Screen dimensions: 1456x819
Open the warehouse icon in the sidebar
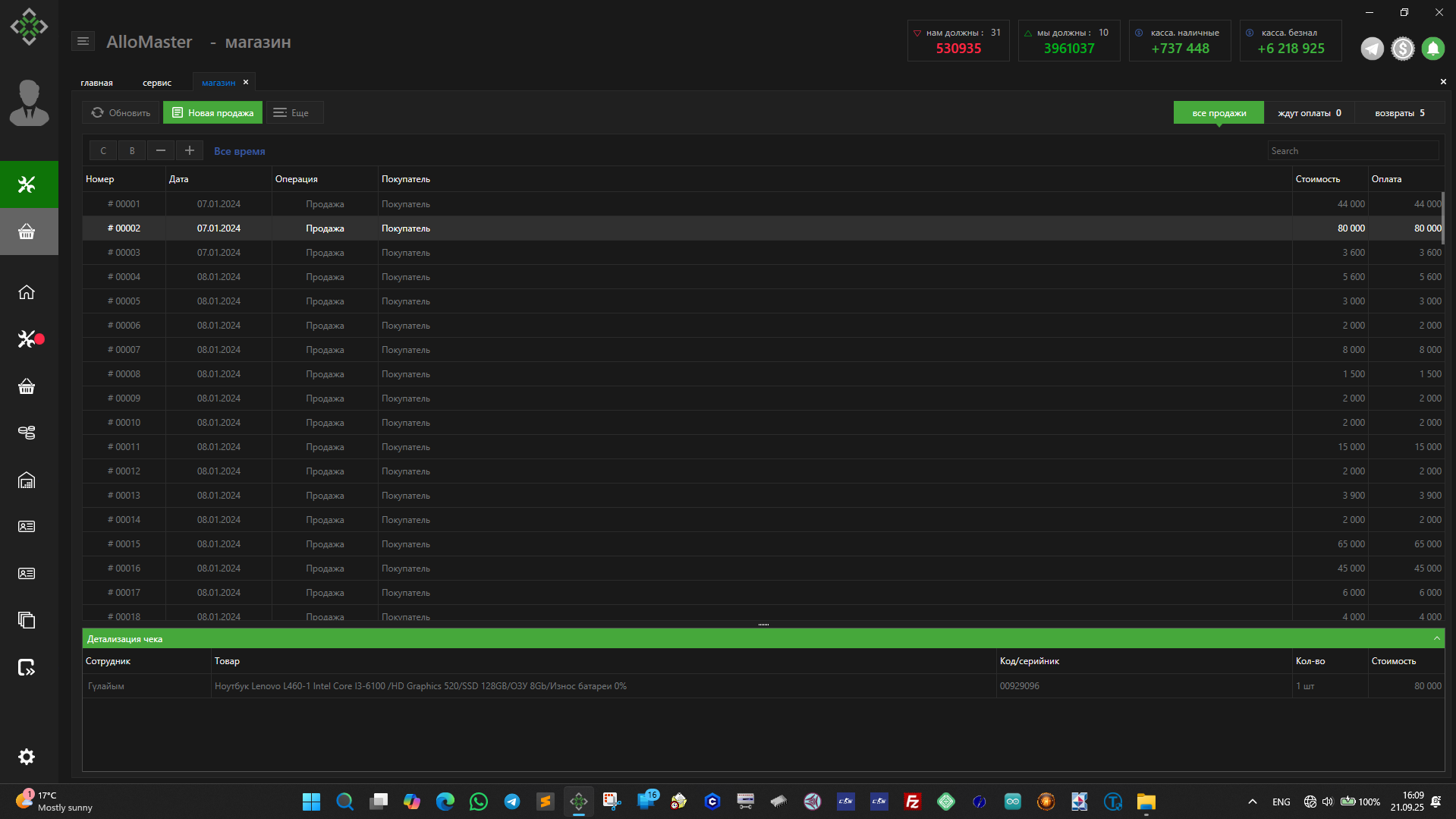coord(27,480)
